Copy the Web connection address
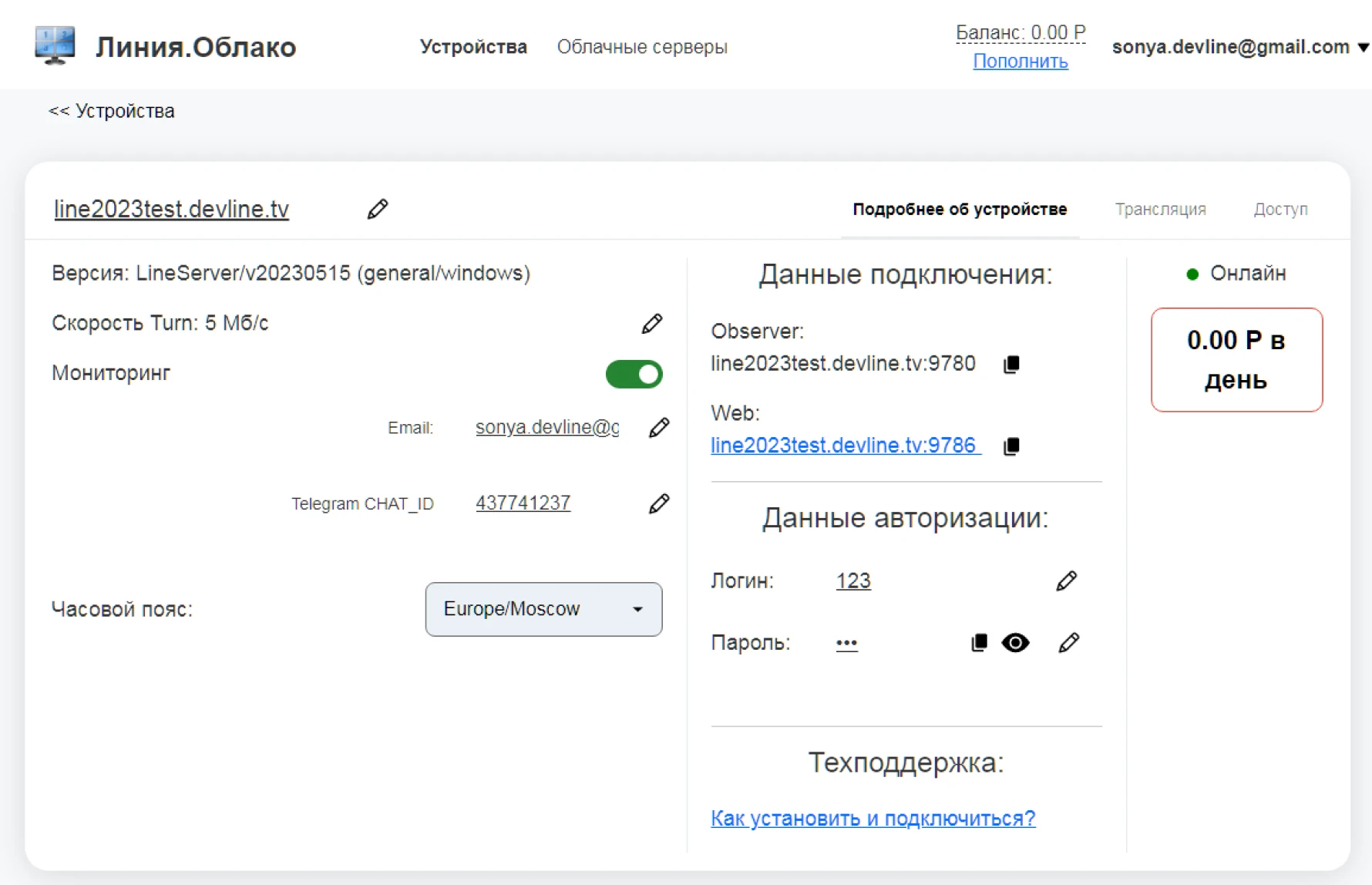 (x=1011, y=446)
